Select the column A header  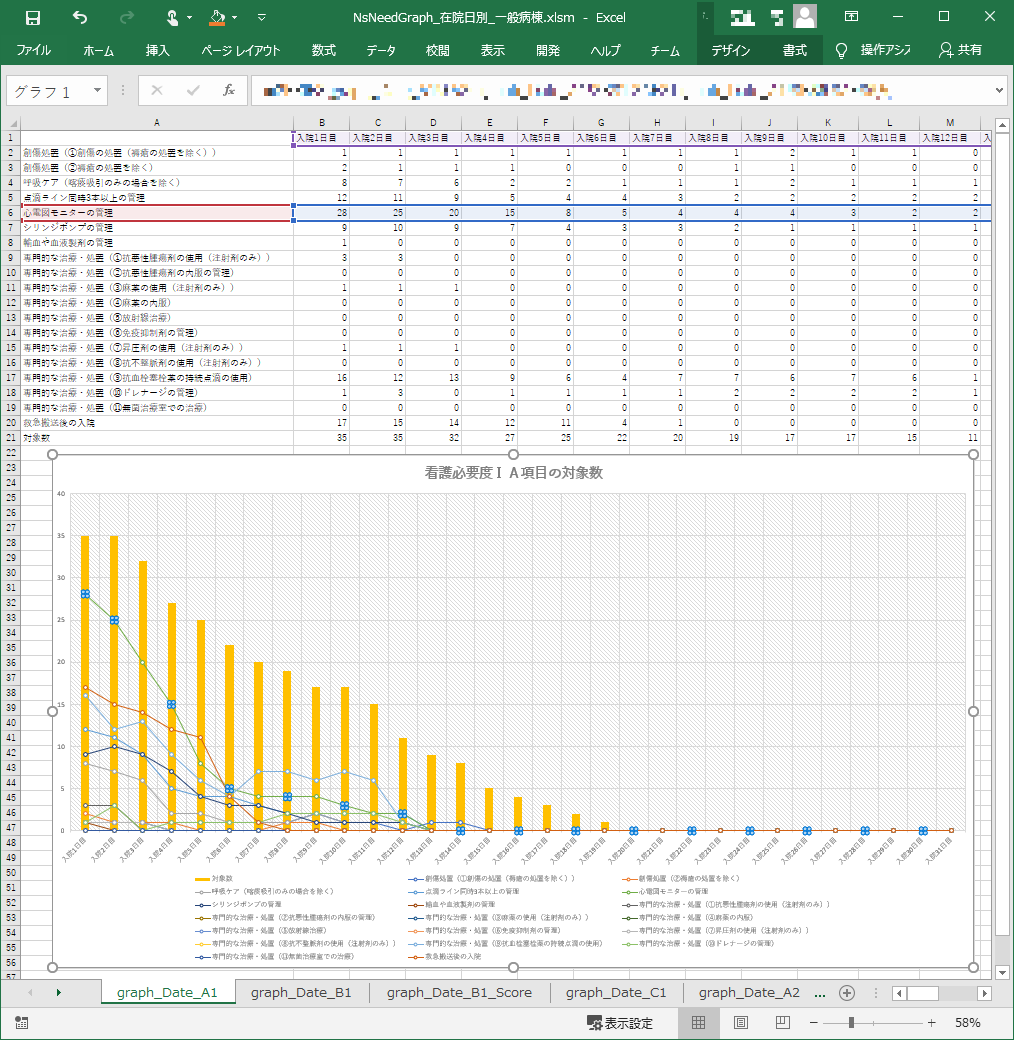pos(156,122)
